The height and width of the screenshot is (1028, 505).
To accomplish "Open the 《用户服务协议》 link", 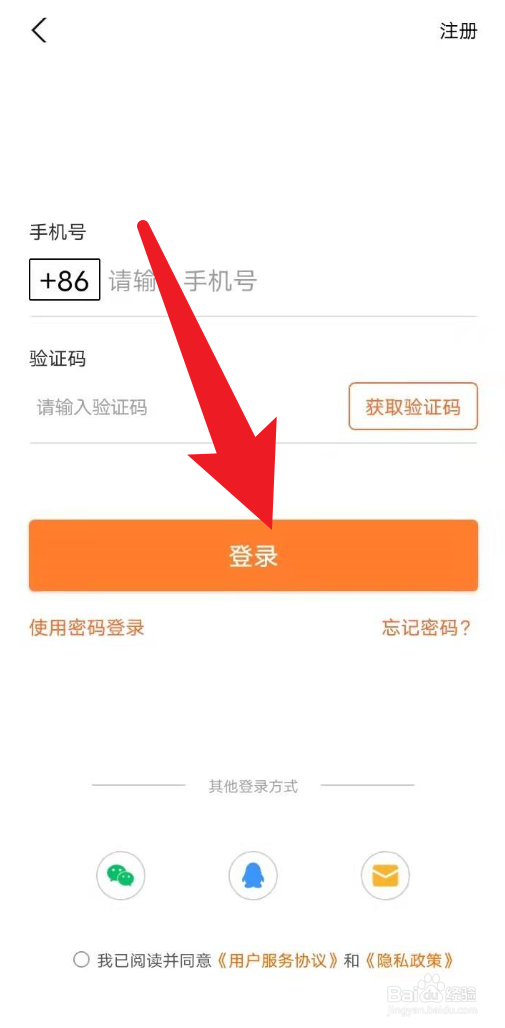I will pos(276,960).
